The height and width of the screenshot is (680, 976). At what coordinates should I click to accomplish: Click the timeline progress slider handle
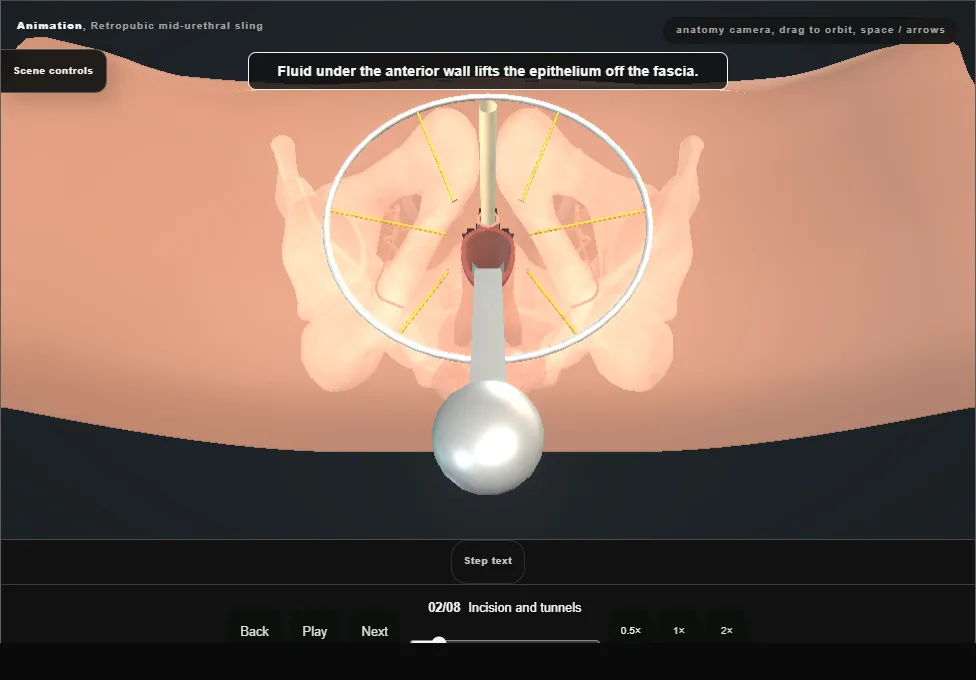[439, 641]
